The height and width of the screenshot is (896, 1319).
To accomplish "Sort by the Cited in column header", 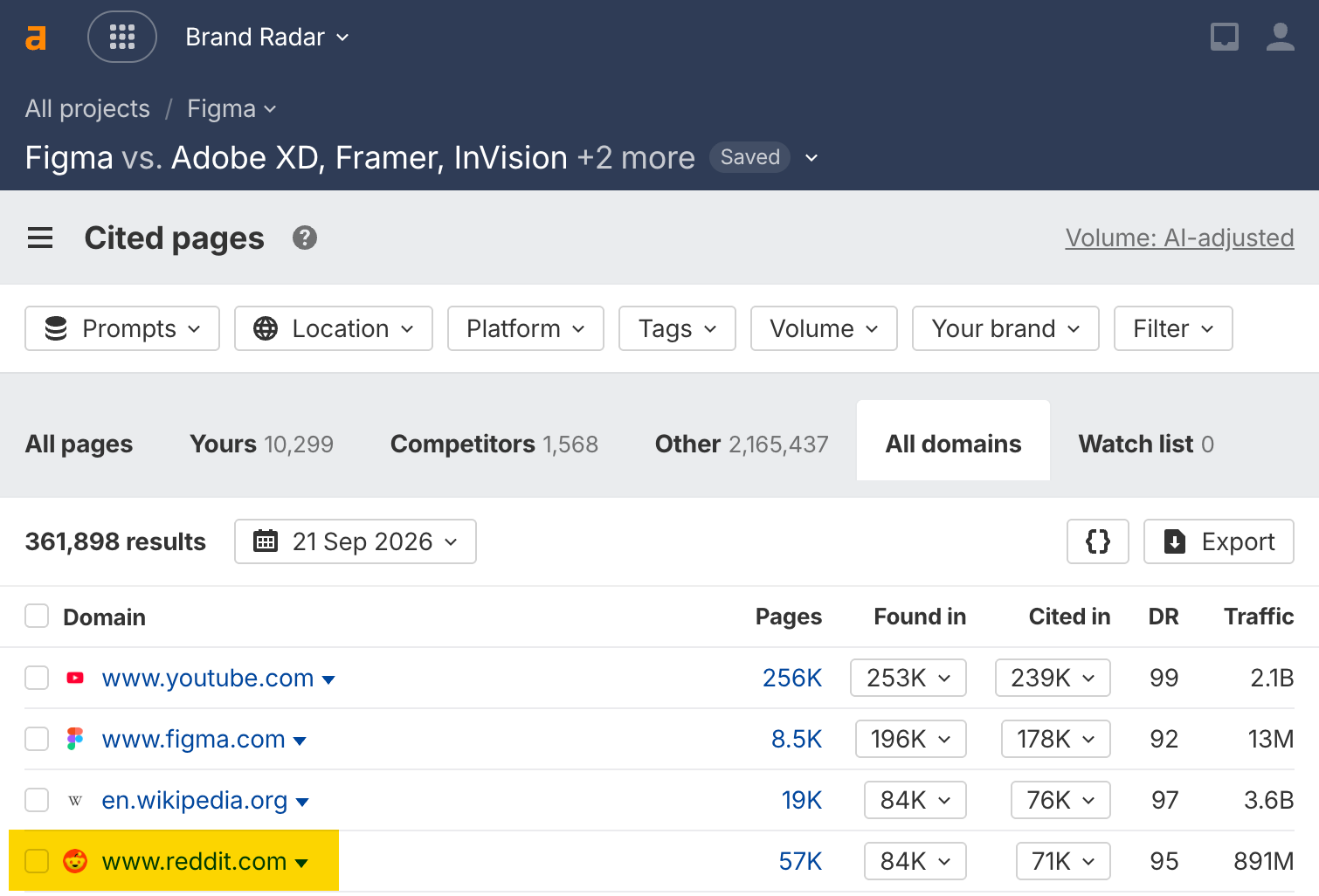I will click(x=1069, y=617).
